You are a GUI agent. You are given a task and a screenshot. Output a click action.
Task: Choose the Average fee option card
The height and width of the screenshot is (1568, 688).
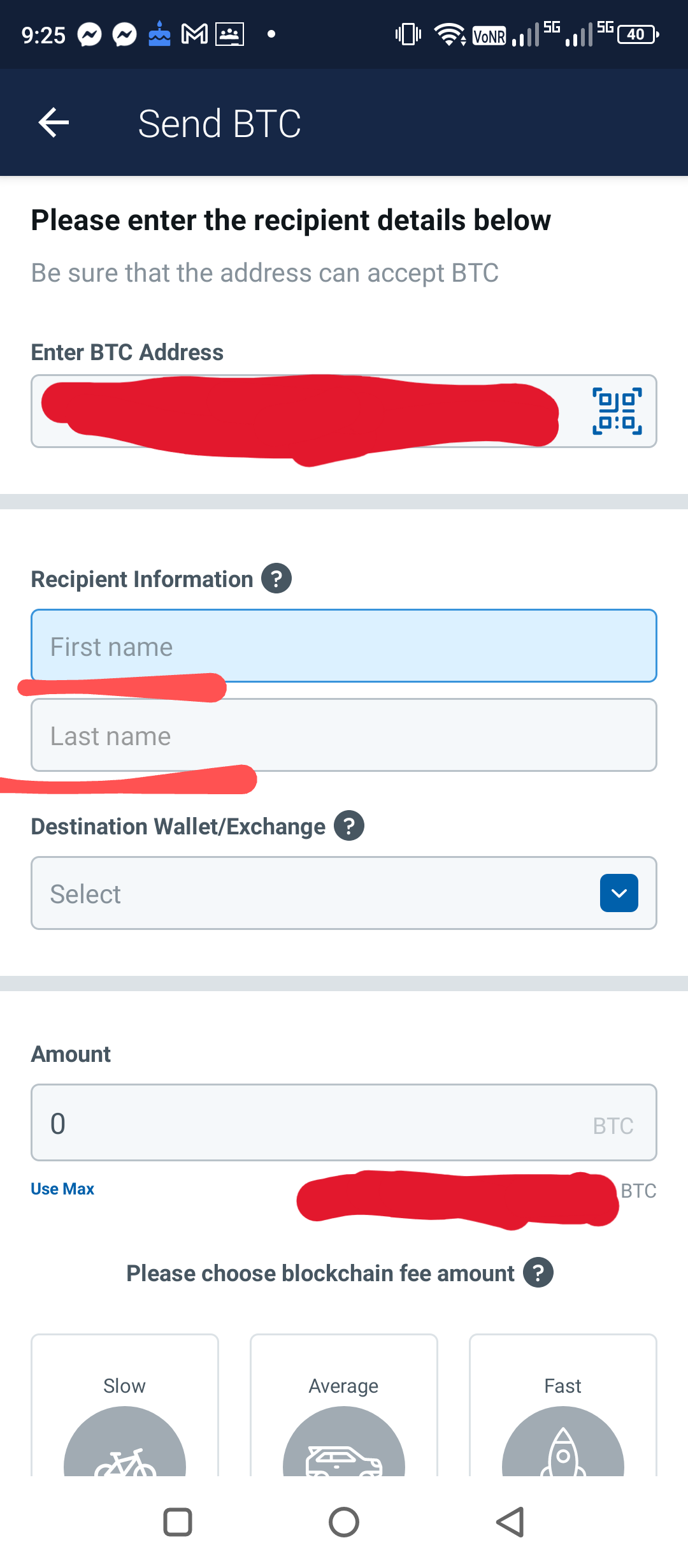click(x=344, y=1405)
